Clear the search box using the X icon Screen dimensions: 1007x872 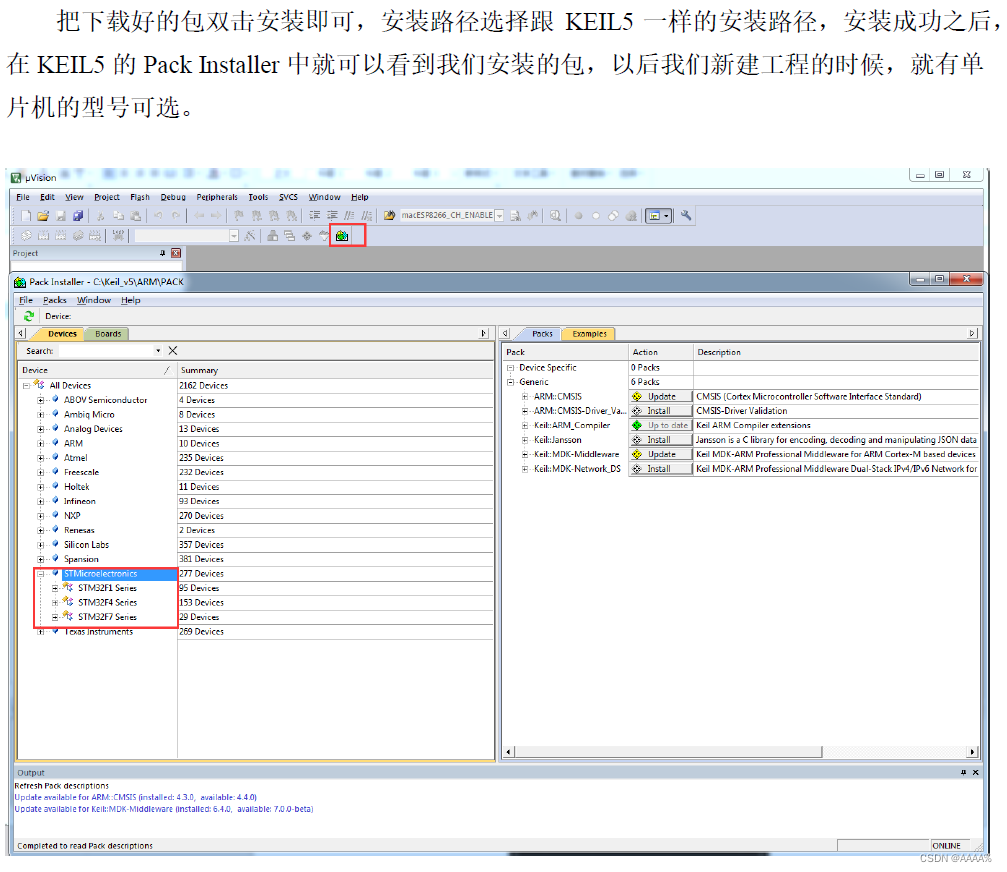(x=173, y=350)
